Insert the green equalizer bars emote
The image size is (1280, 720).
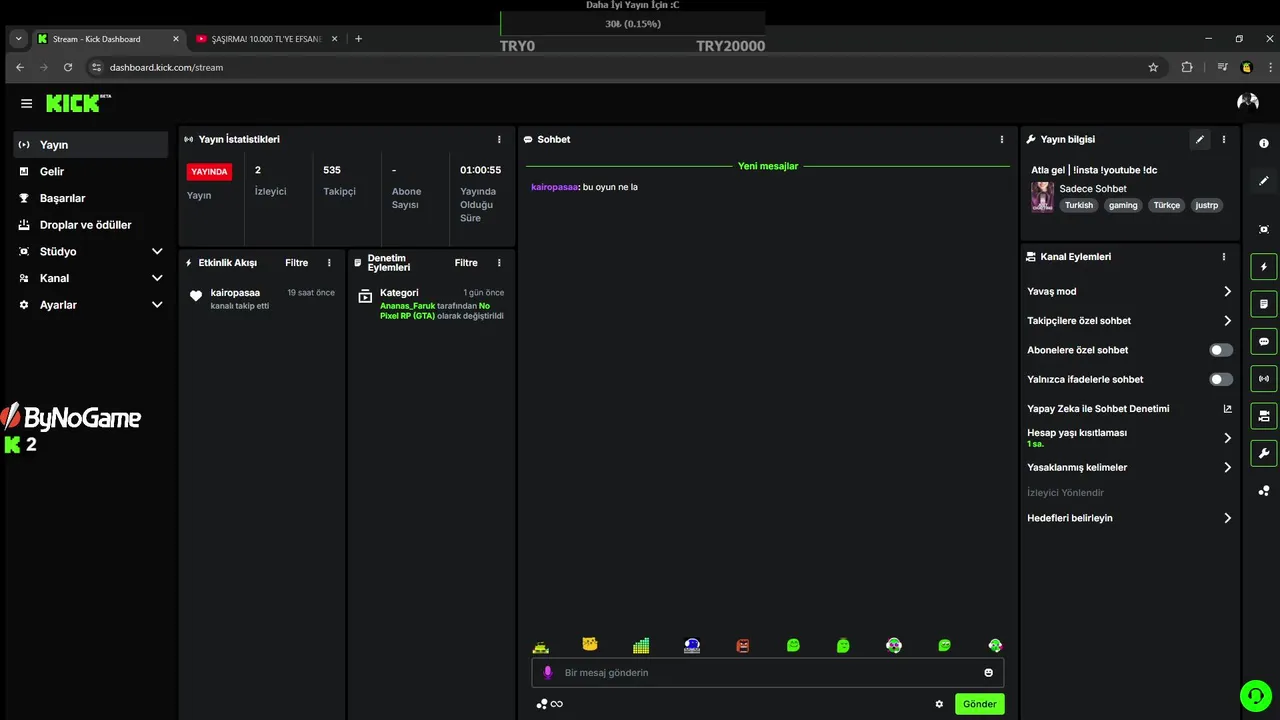coord(641,645)
